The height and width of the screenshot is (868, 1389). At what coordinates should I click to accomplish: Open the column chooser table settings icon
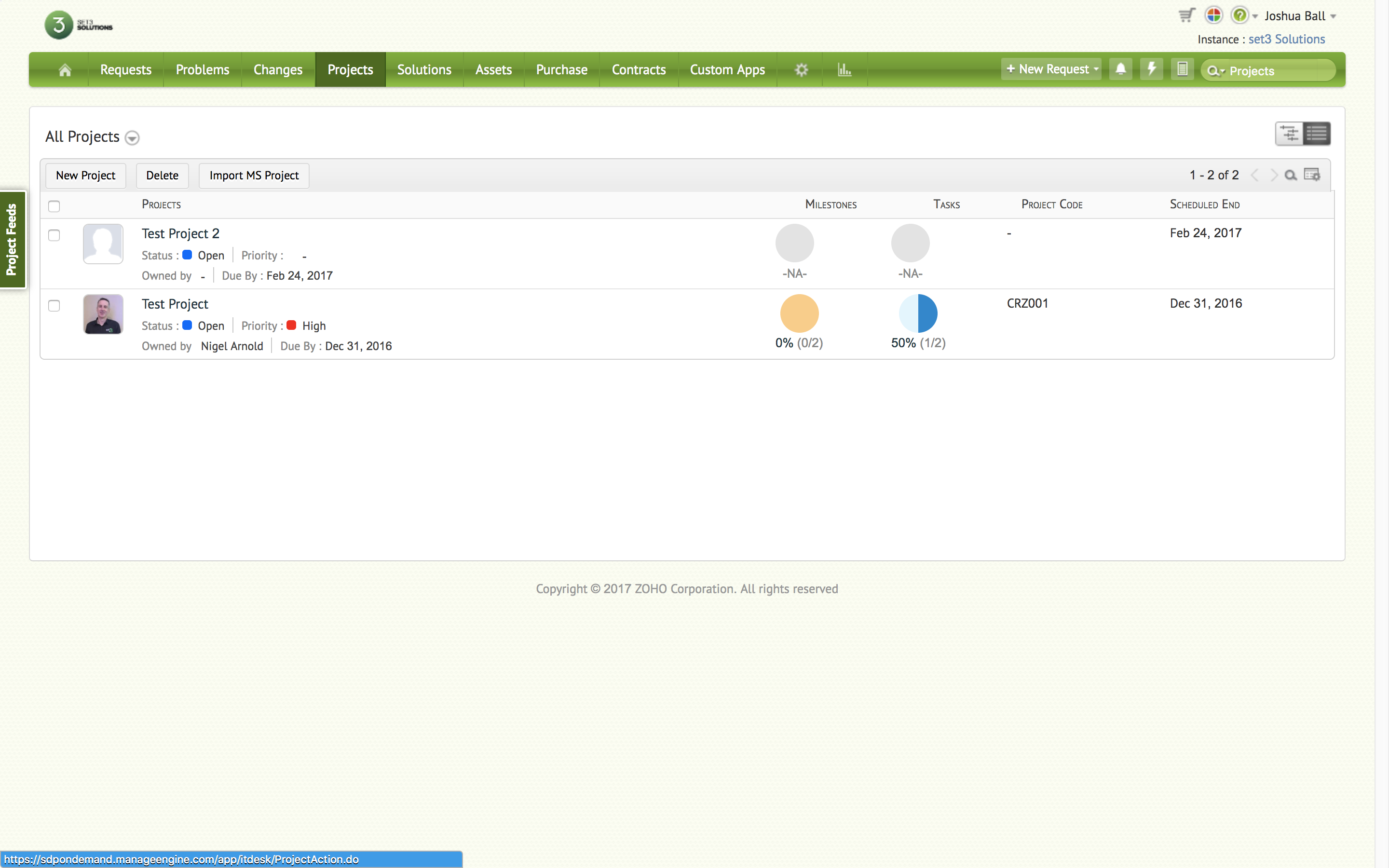[x=1311, y=175]
